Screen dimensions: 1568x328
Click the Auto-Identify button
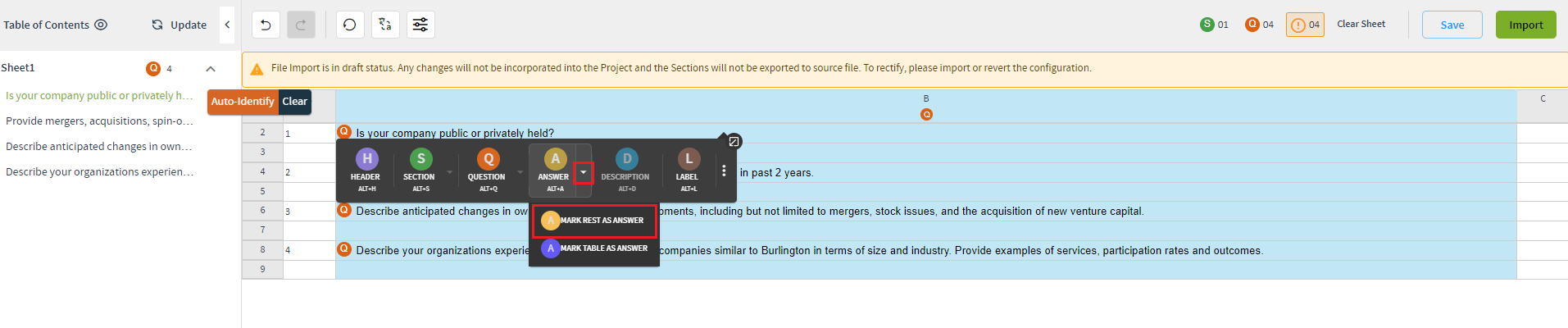pos(243,102)
